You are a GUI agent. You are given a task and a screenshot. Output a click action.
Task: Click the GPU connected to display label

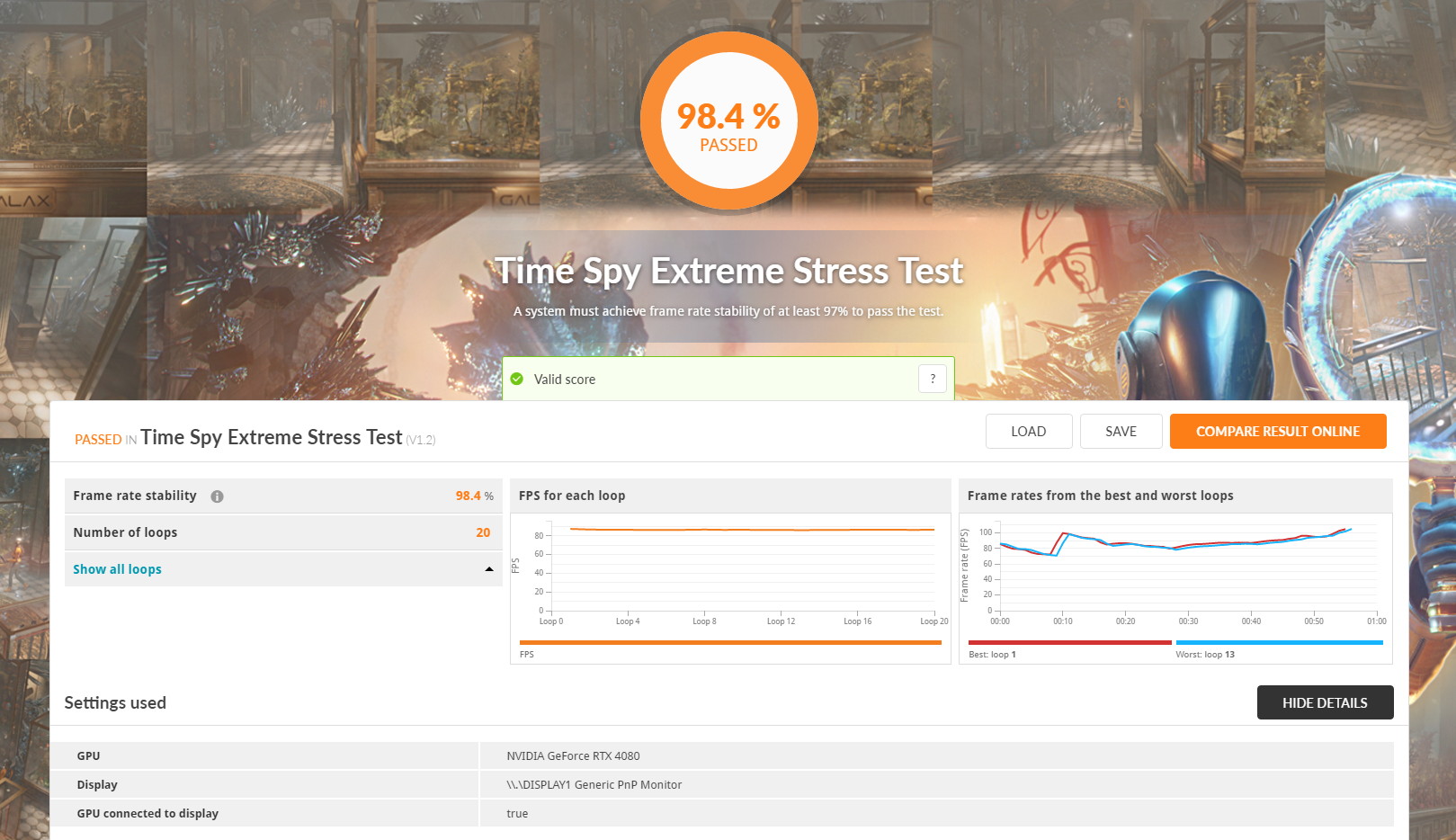tap(147, 814)
